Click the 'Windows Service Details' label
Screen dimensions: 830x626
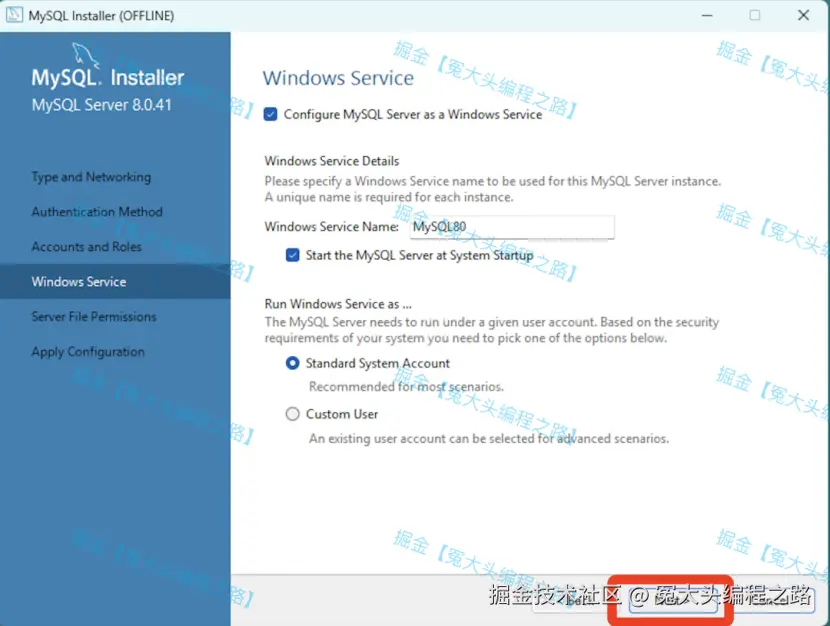[x=332, y=161]
